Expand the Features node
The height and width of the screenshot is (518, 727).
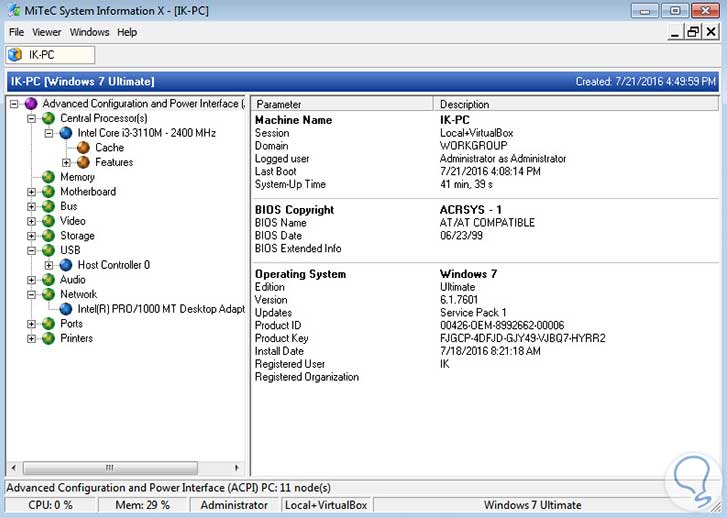pyautogui.click(x=66, y=163)
